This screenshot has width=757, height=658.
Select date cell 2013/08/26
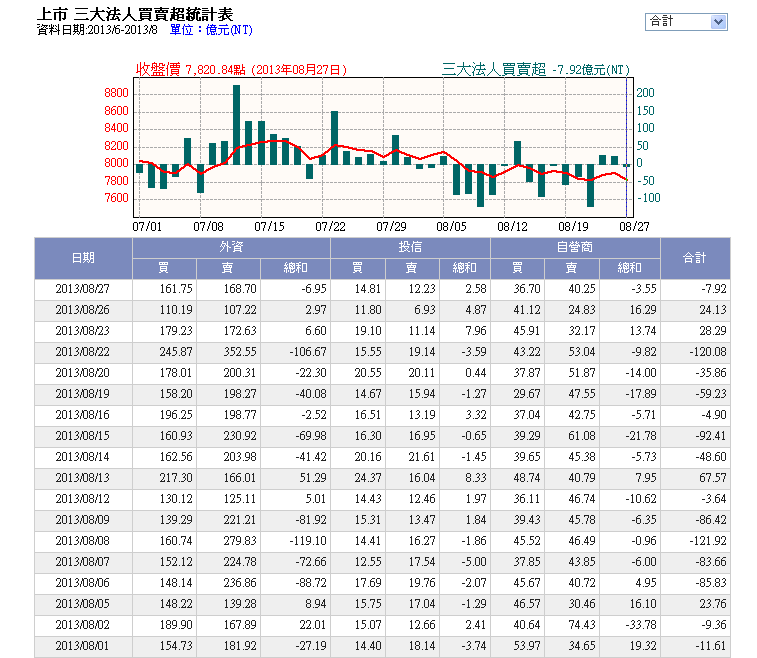[83, 310]
